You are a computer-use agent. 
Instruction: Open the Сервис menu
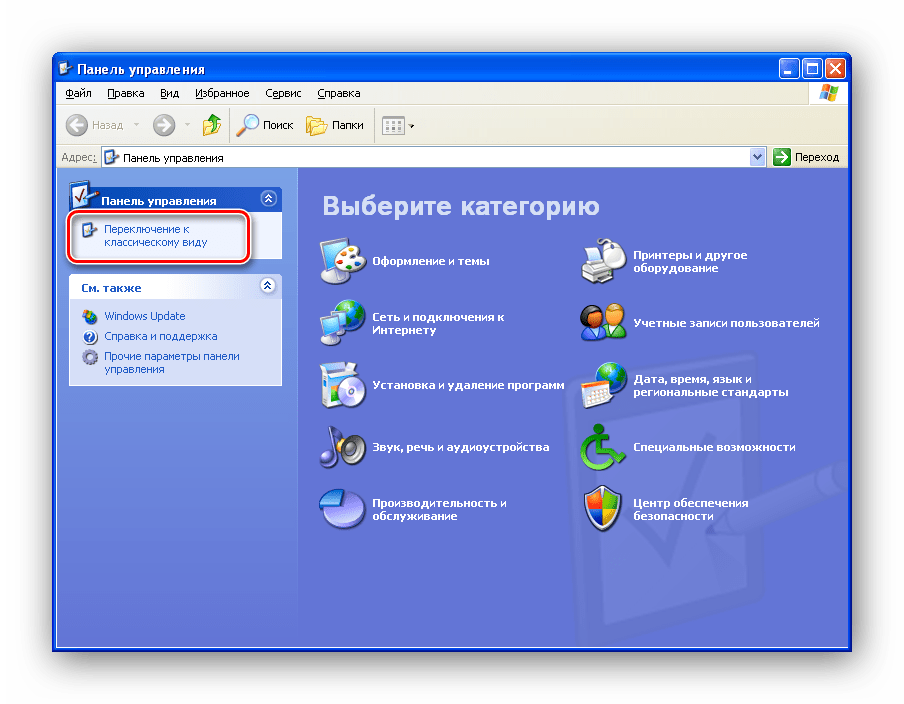pos(283,93)
